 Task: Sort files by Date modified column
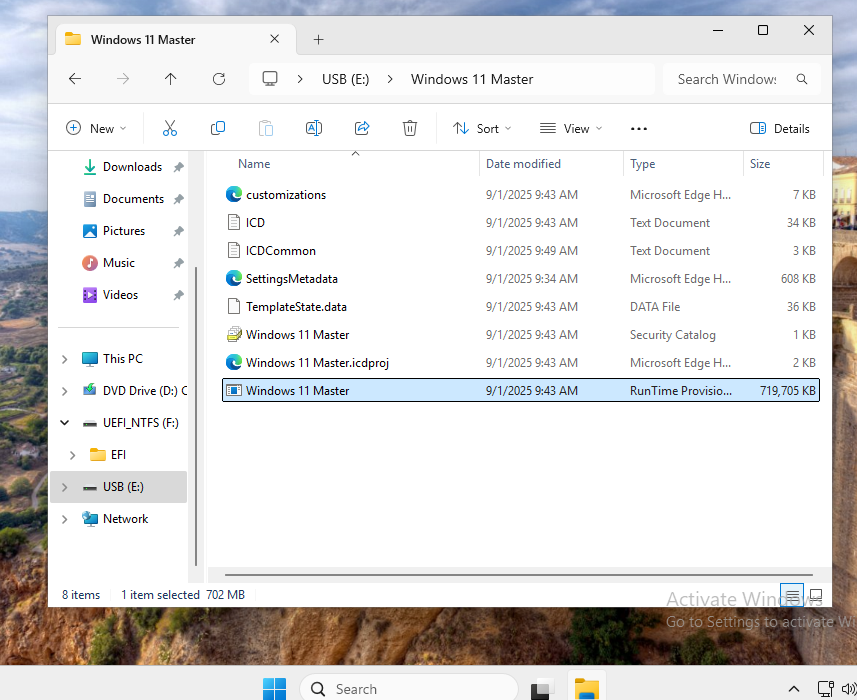tap(523, 164)
